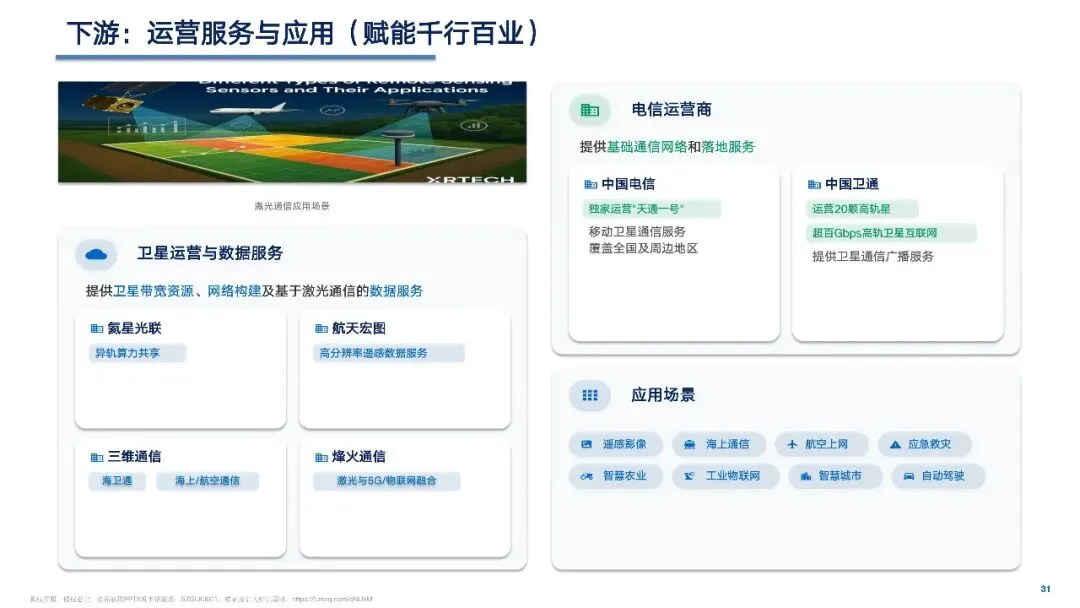This screenshot has height=608, width=1080.
Task: Click the text 氦星光联
Action: 134,328
